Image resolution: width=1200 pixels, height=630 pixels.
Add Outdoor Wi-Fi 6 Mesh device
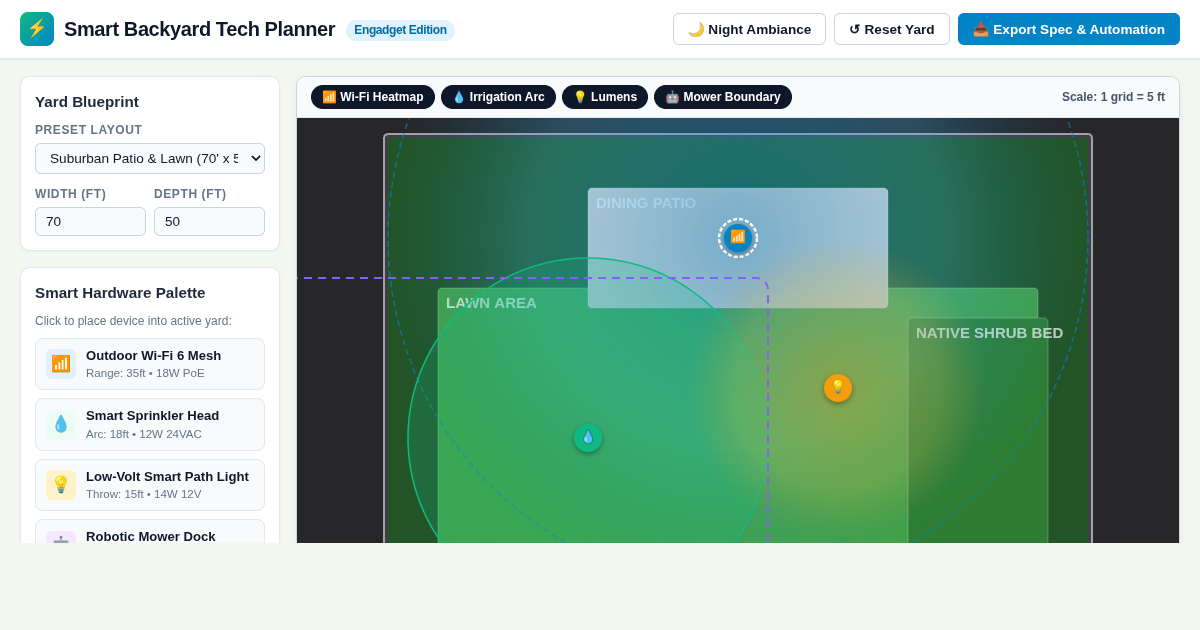pyautogui.click(x=150, y=364)
